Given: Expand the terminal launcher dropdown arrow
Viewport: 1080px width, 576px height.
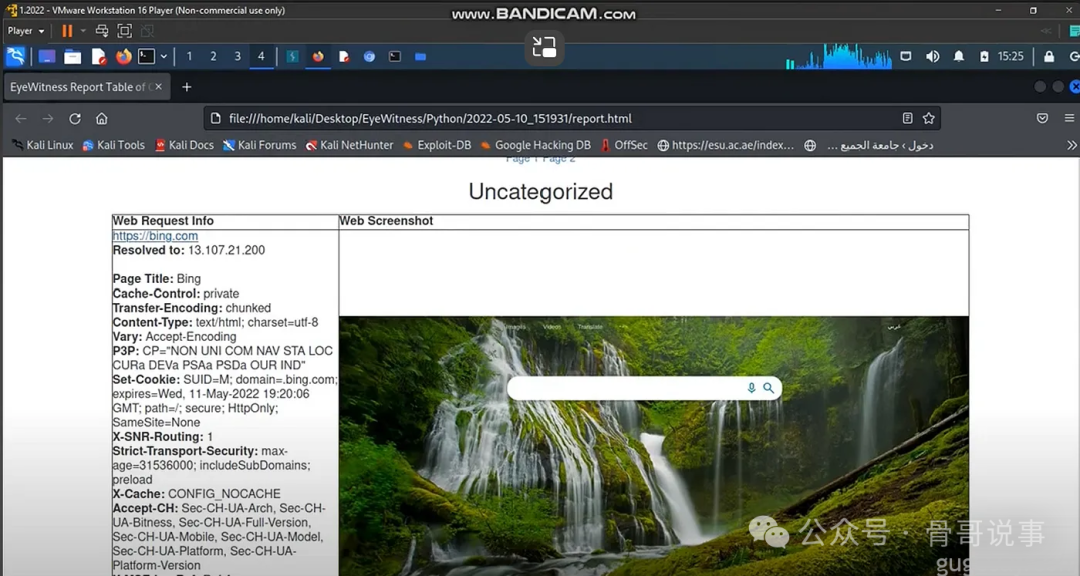Looking at the screenshot, I should [x=164, y=56].
